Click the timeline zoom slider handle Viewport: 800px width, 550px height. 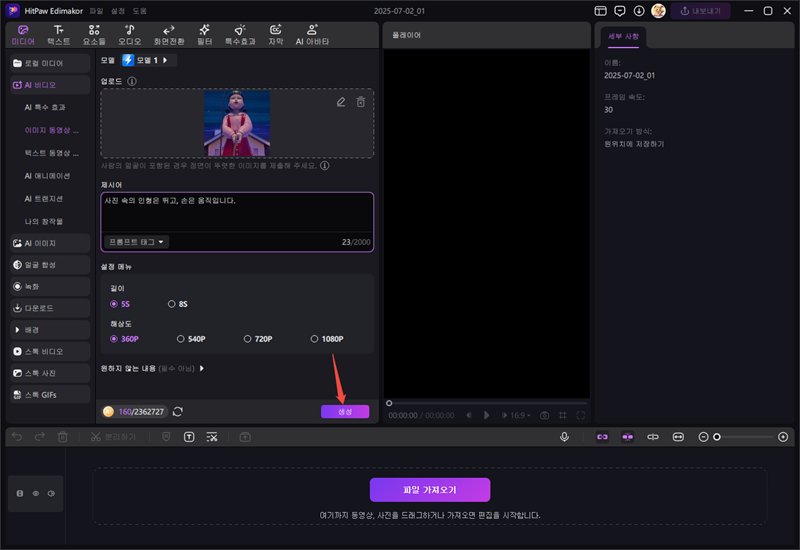point(717,437)
